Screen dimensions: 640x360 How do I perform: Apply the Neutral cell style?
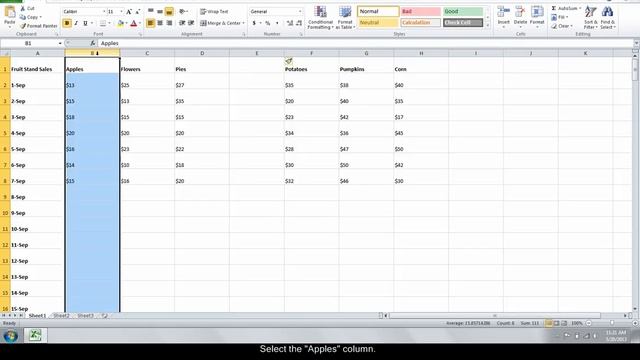[x=378, y=22]
